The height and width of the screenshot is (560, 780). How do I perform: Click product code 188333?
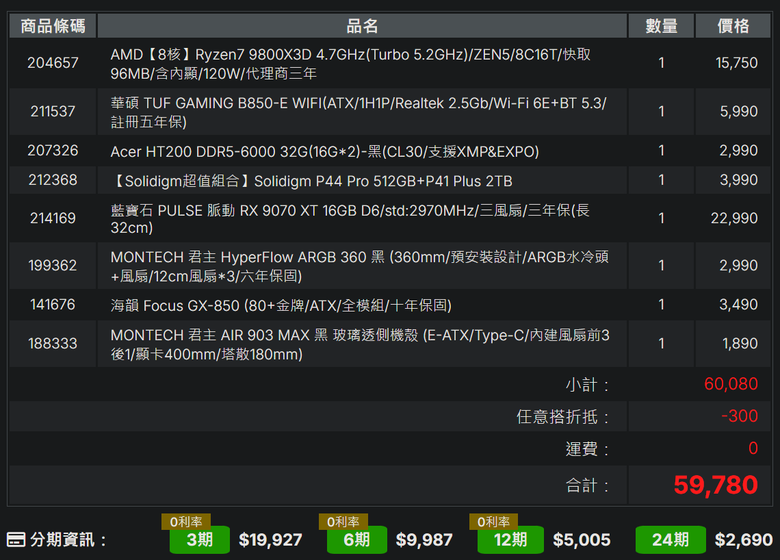[x=53, y=344]
